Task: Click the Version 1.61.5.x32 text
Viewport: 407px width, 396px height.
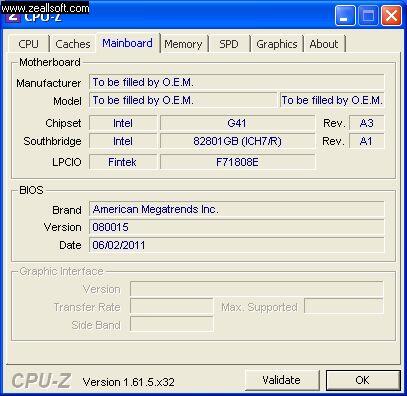Action: point(129,382)
